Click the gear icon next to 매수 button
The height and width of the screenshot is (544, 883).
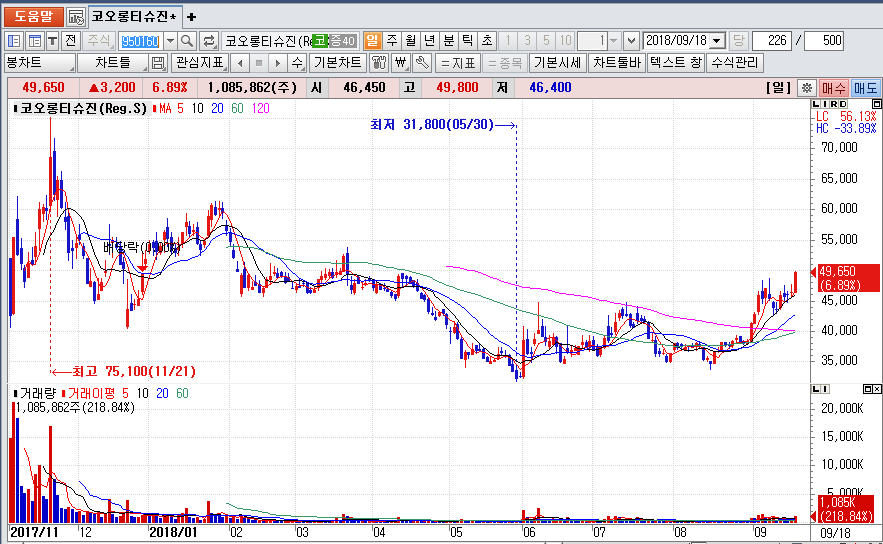click(808, 88)
